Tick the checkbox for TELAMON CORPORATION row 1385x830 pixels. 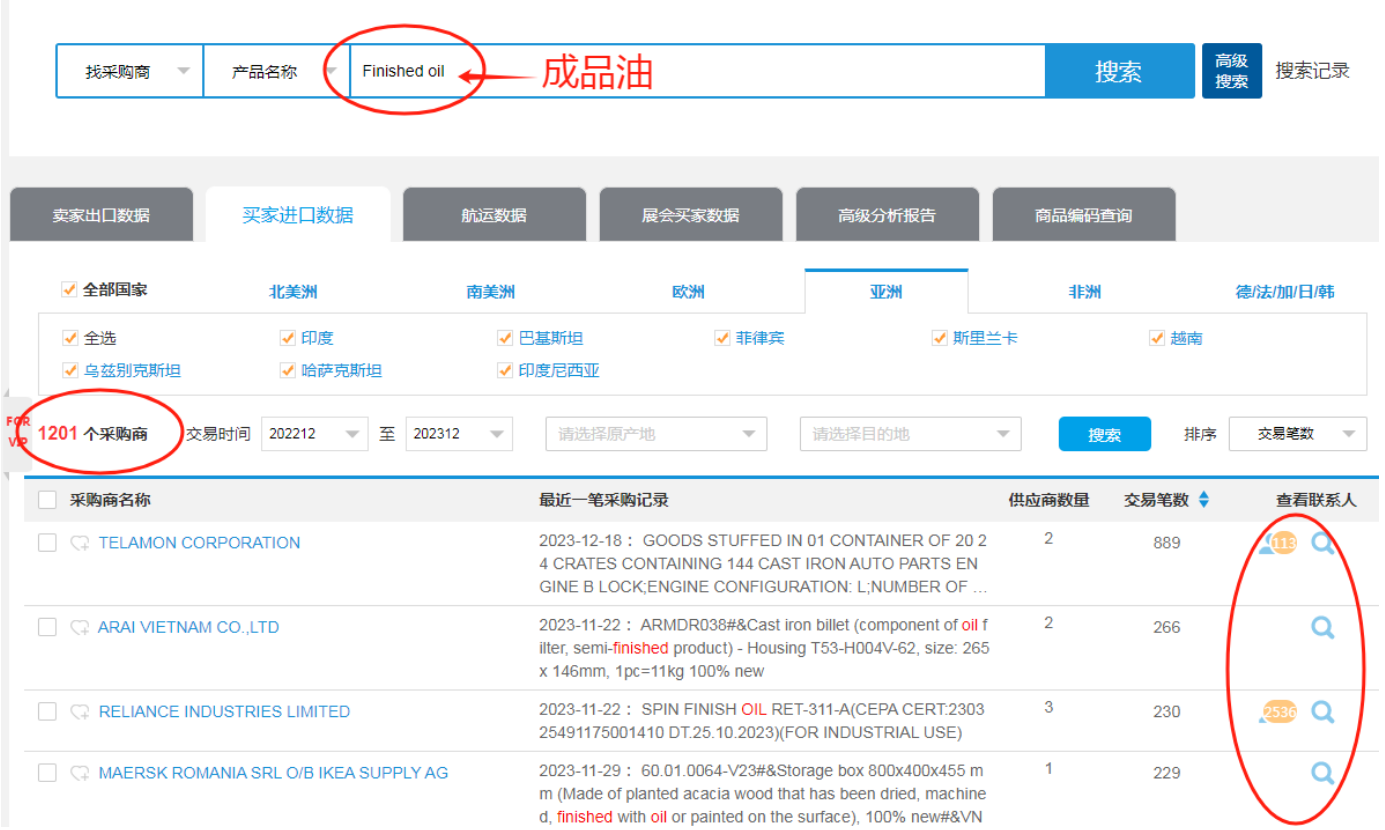pos(47,543)
